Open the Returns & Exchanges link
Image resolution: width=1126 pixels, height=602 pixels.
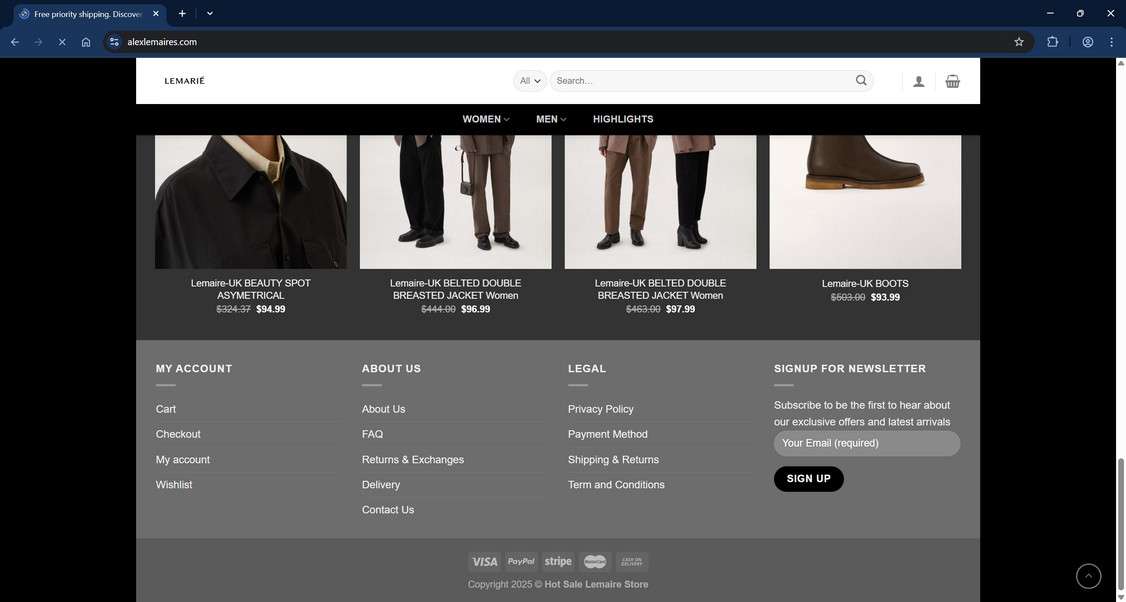413,460
